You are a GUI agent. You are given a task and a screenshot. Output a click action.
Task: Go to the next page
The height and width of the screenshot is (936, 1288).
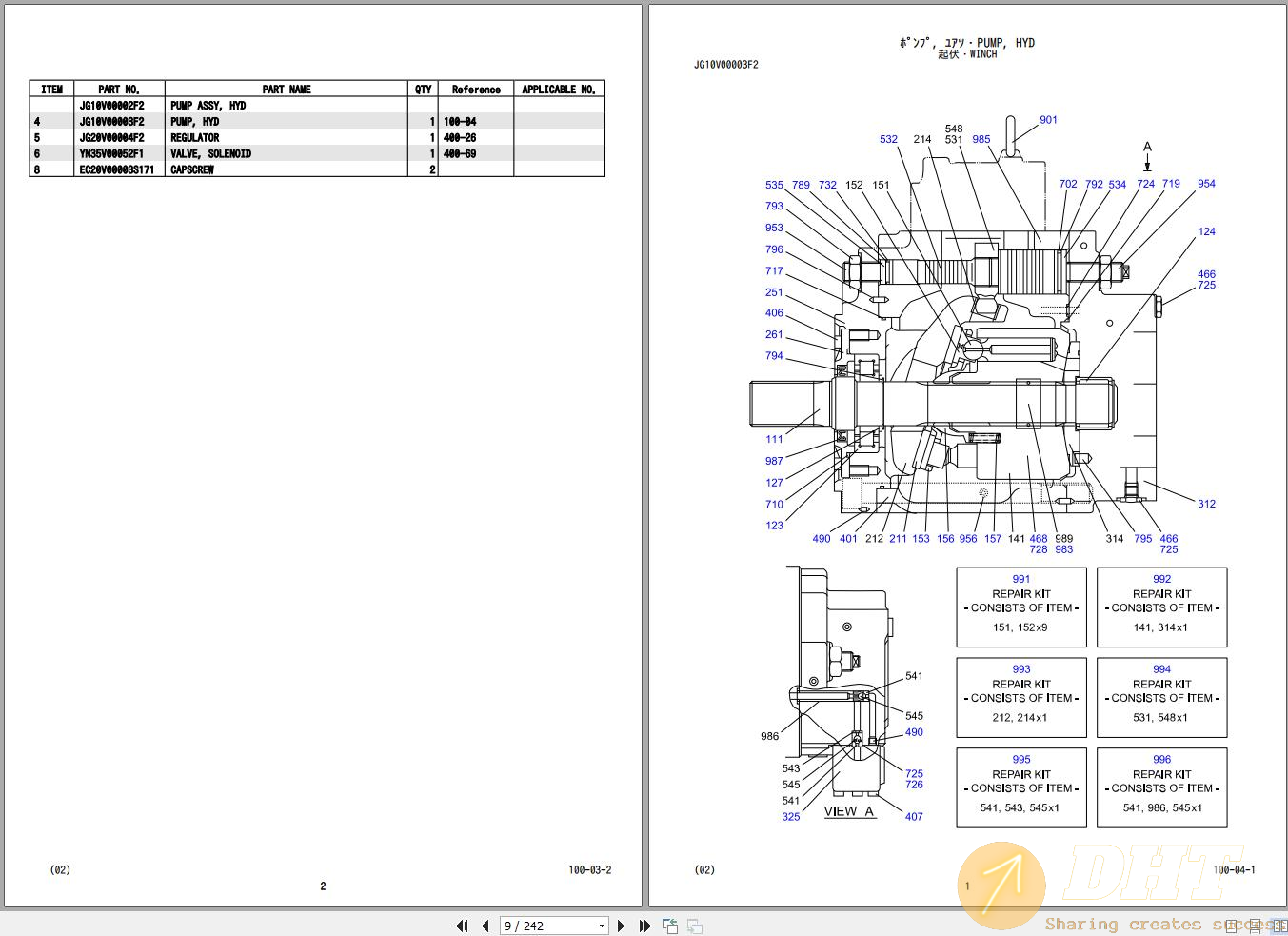[622, 926]
